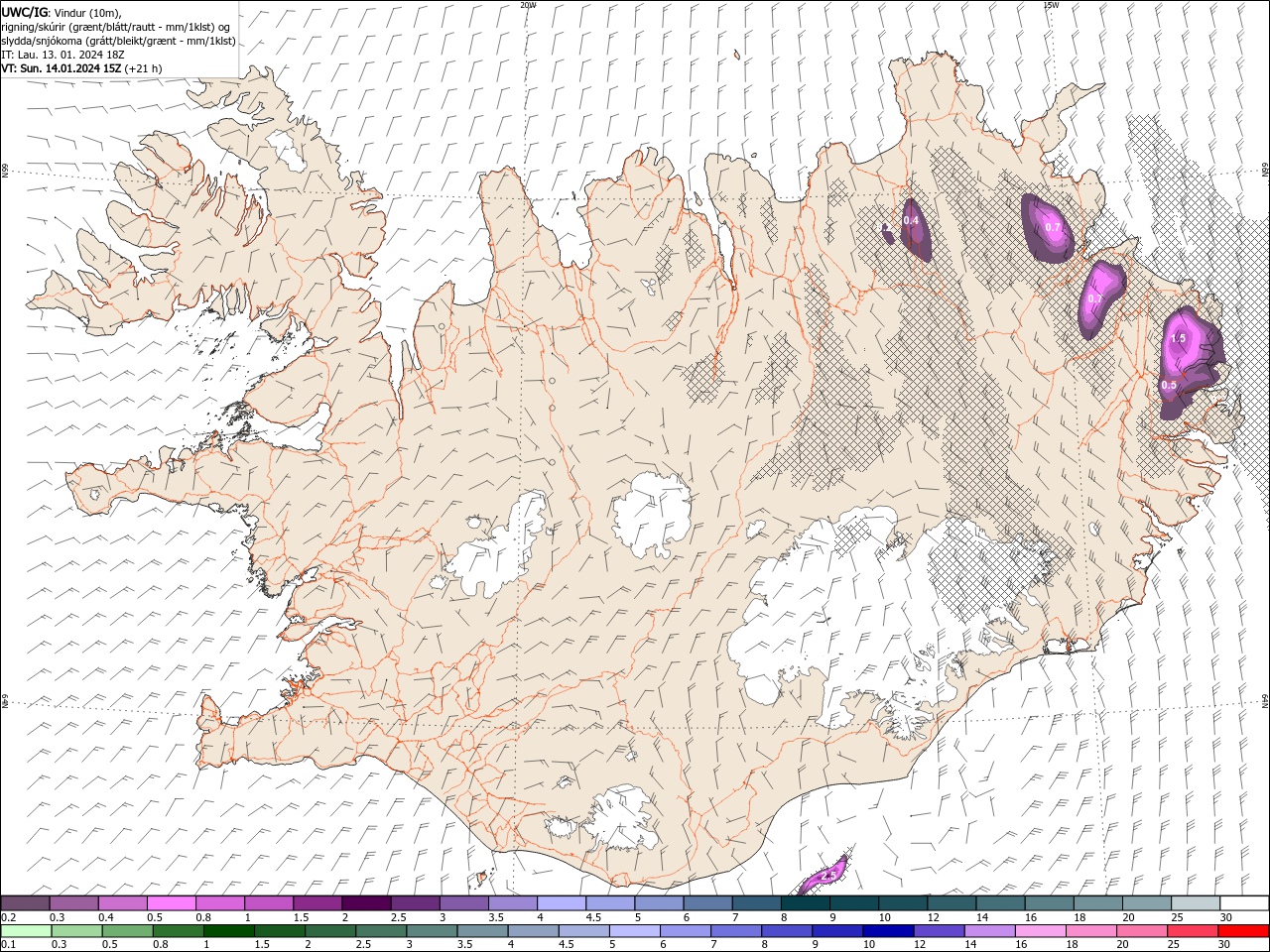
Task: Click the '0.2' label under snow legend
Action: (x=7, y=917)
